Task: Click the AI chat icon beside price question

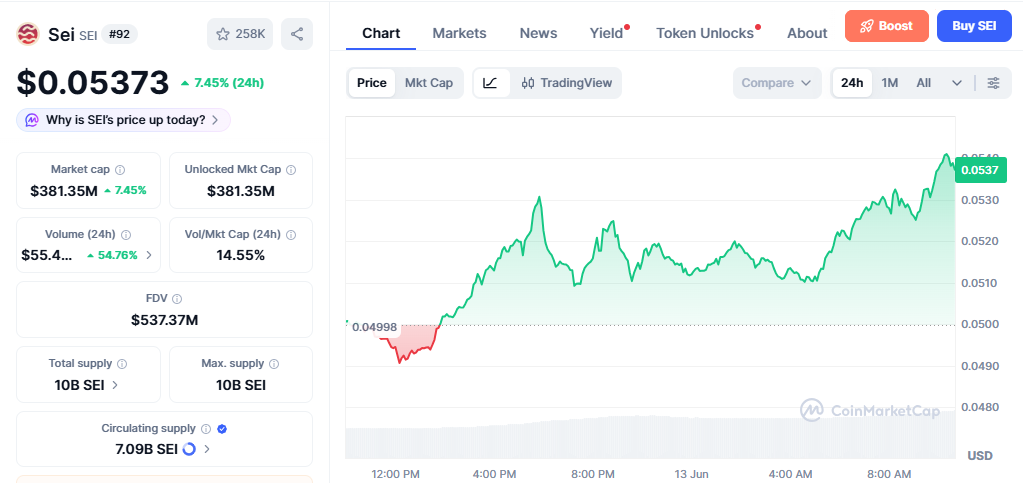Action: (32, 120)
